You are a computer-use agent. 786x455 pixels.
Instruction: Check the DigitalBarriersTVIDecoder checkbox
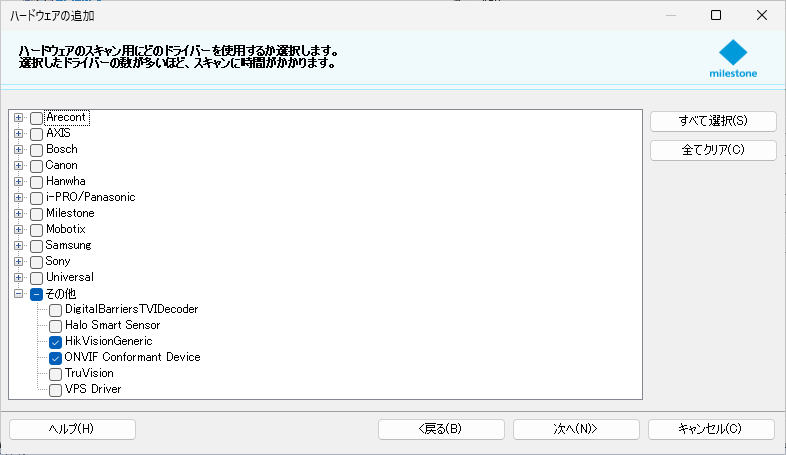pyautogui.click(x=55, y=310)
